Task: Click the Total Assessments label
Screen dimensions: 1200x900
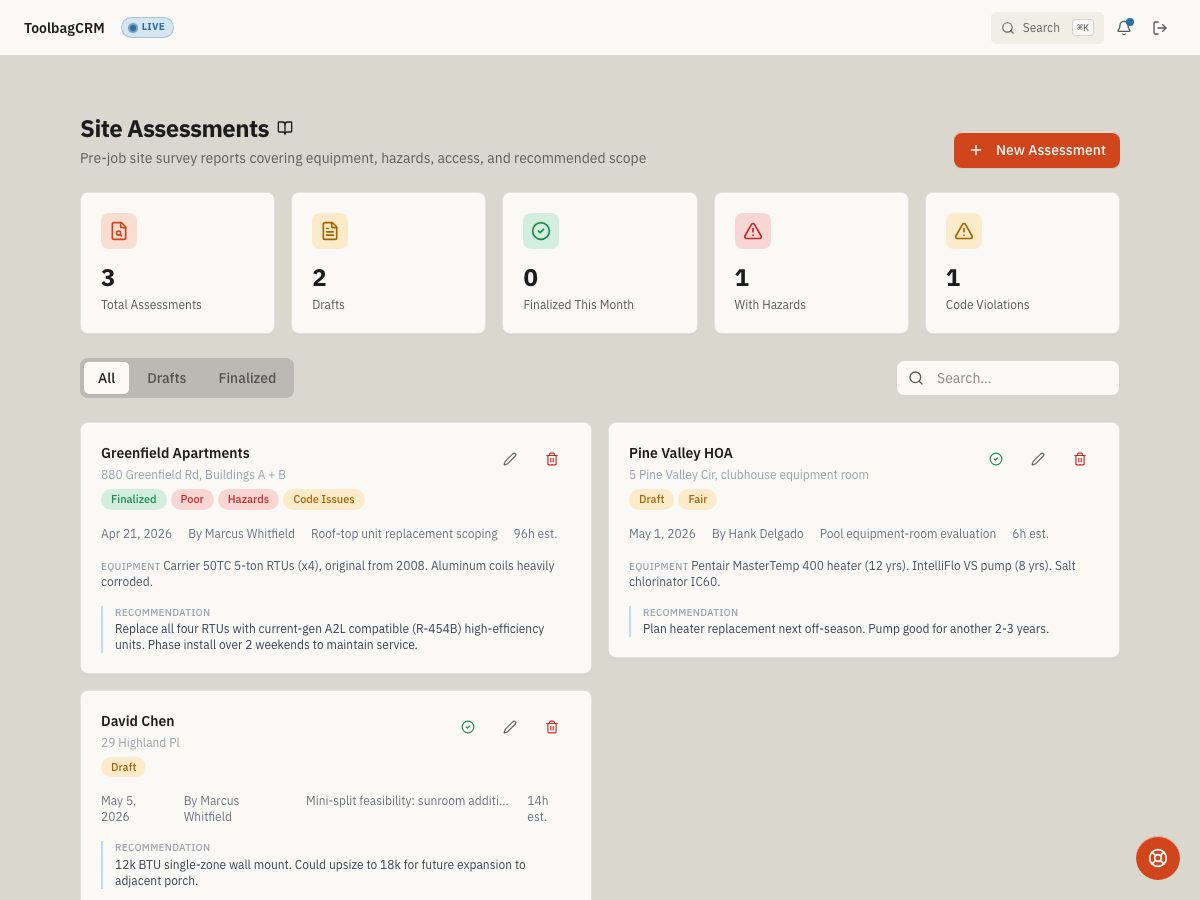Action: click(151, 305)
